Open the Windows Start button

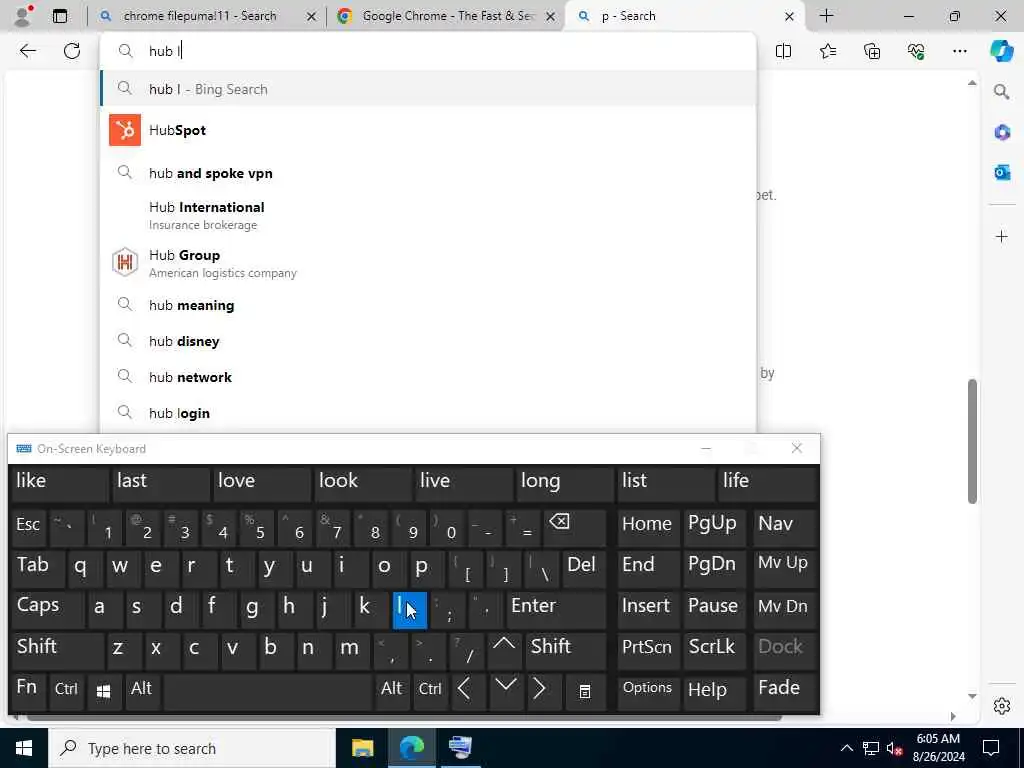tap(24, 748)
